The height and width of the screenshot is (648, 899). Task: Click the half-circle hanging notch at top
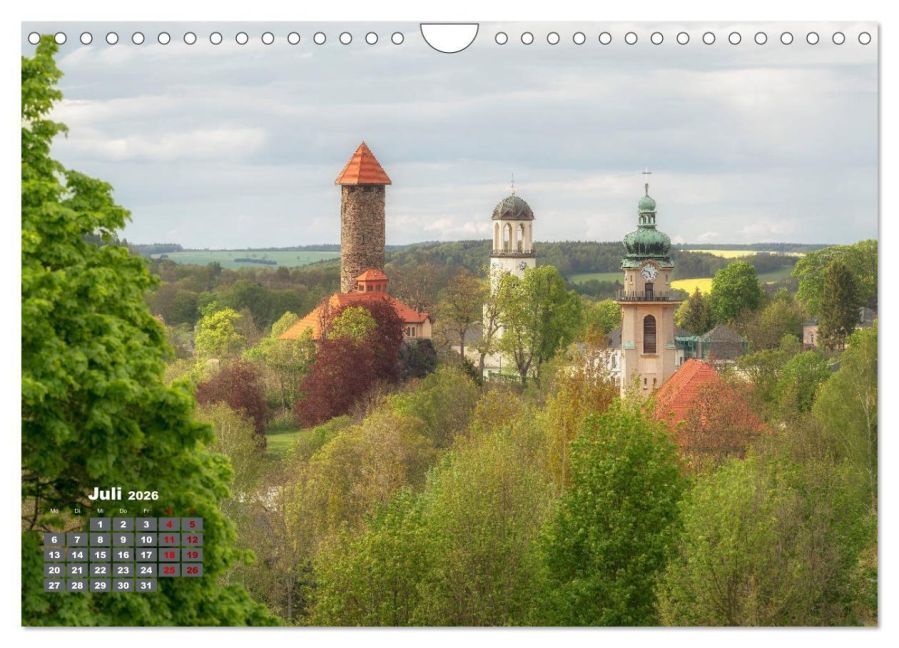tap(449, 36)
